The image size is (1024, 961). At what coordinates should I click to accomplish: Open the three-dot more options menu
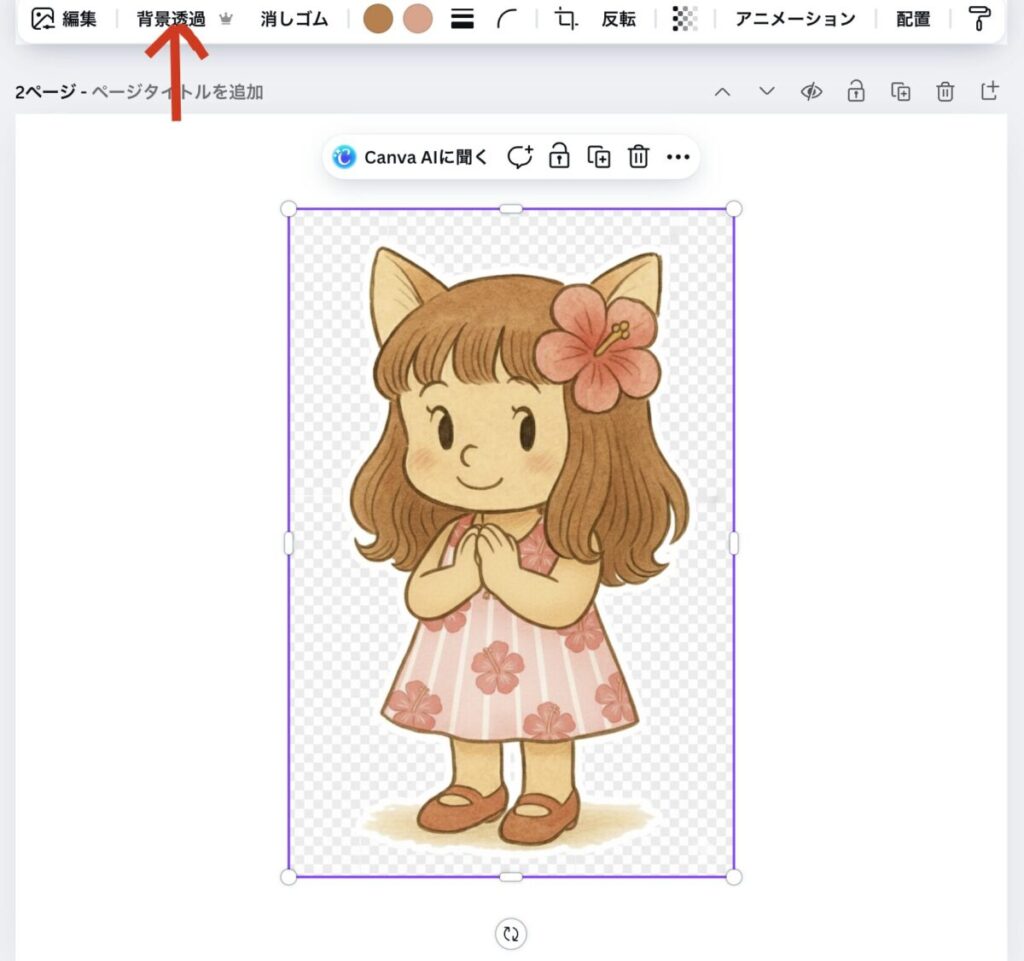click(x=678, y=157)
